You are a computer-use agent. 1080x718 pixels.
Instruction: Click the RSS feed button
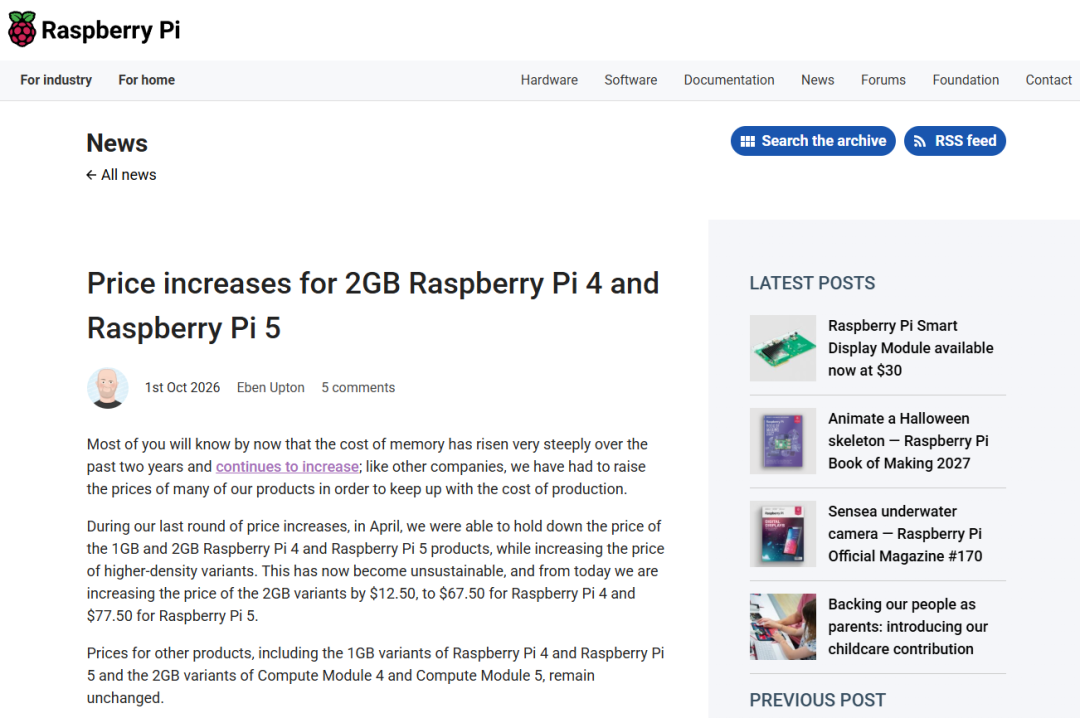click(x=955, y=141)
